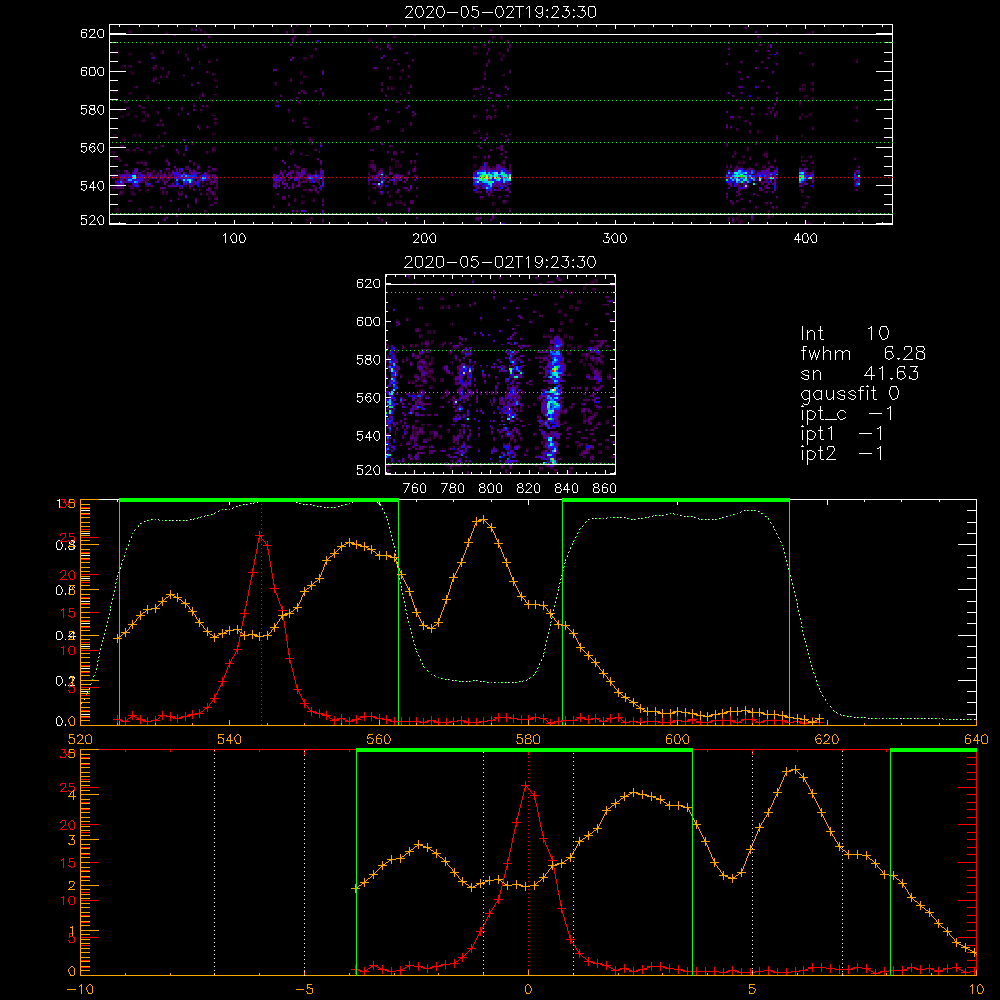Click x-axis label 0 of bottom plot
The image size is (1000, 1000).
click(x=528, y=989)
